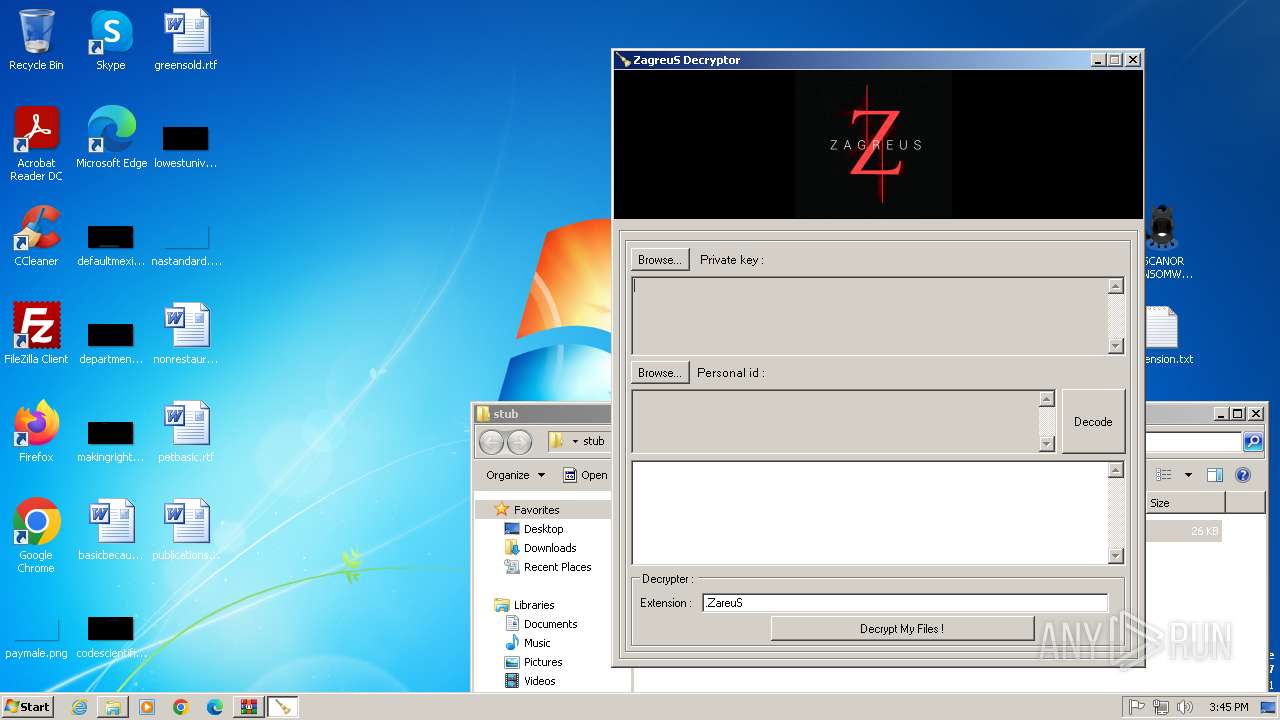This screenshot has width=1280, height=720.
Task: Select the codescientifi... desktop file
Action: [x=111, y=638]
